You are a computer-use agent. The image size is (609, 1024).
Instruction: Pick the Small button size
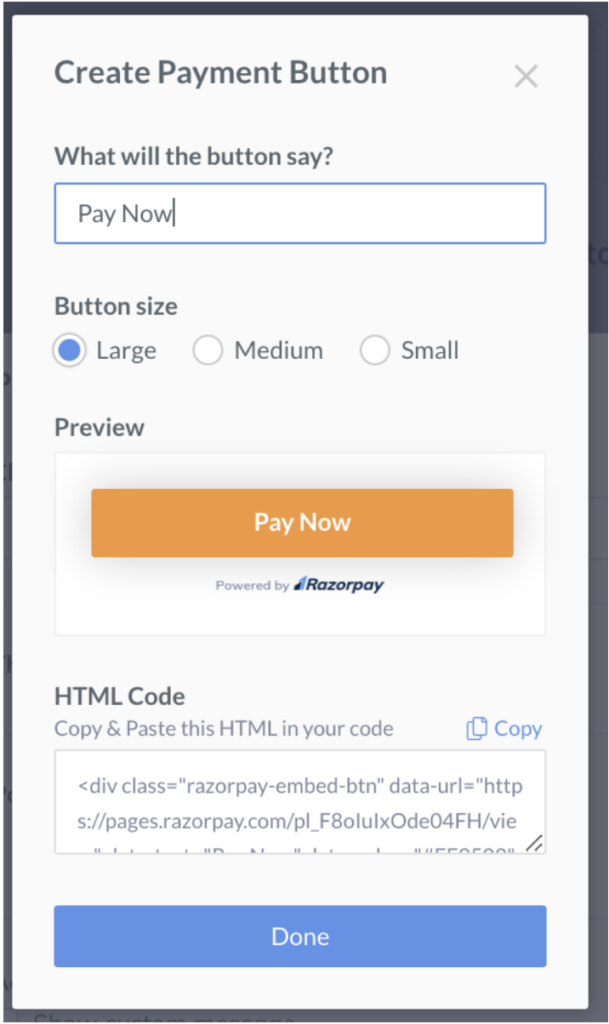375,351
